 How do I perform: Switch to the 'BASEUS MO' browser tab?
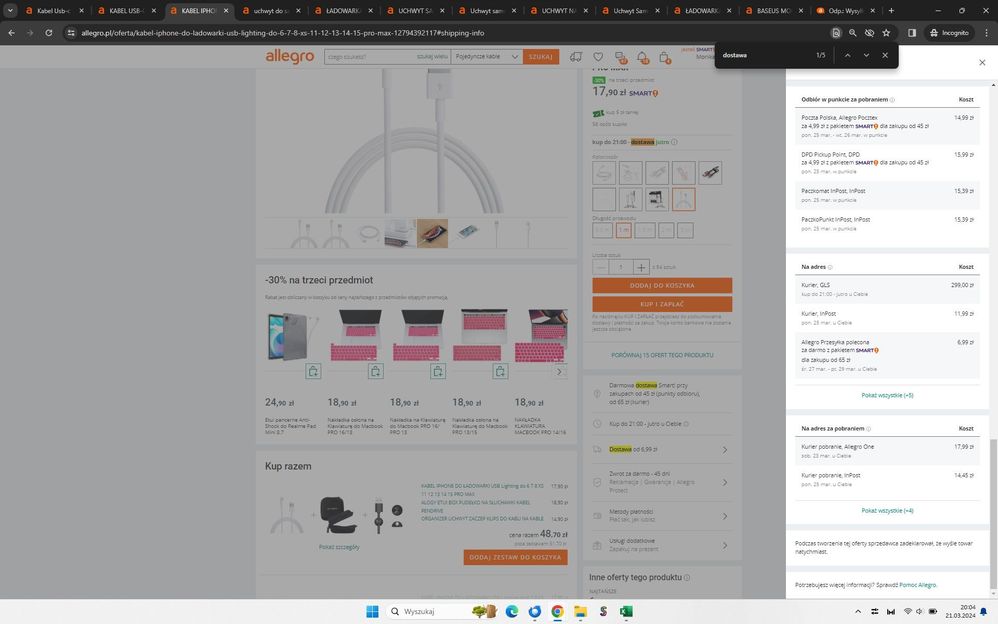[x=772, y=10]
